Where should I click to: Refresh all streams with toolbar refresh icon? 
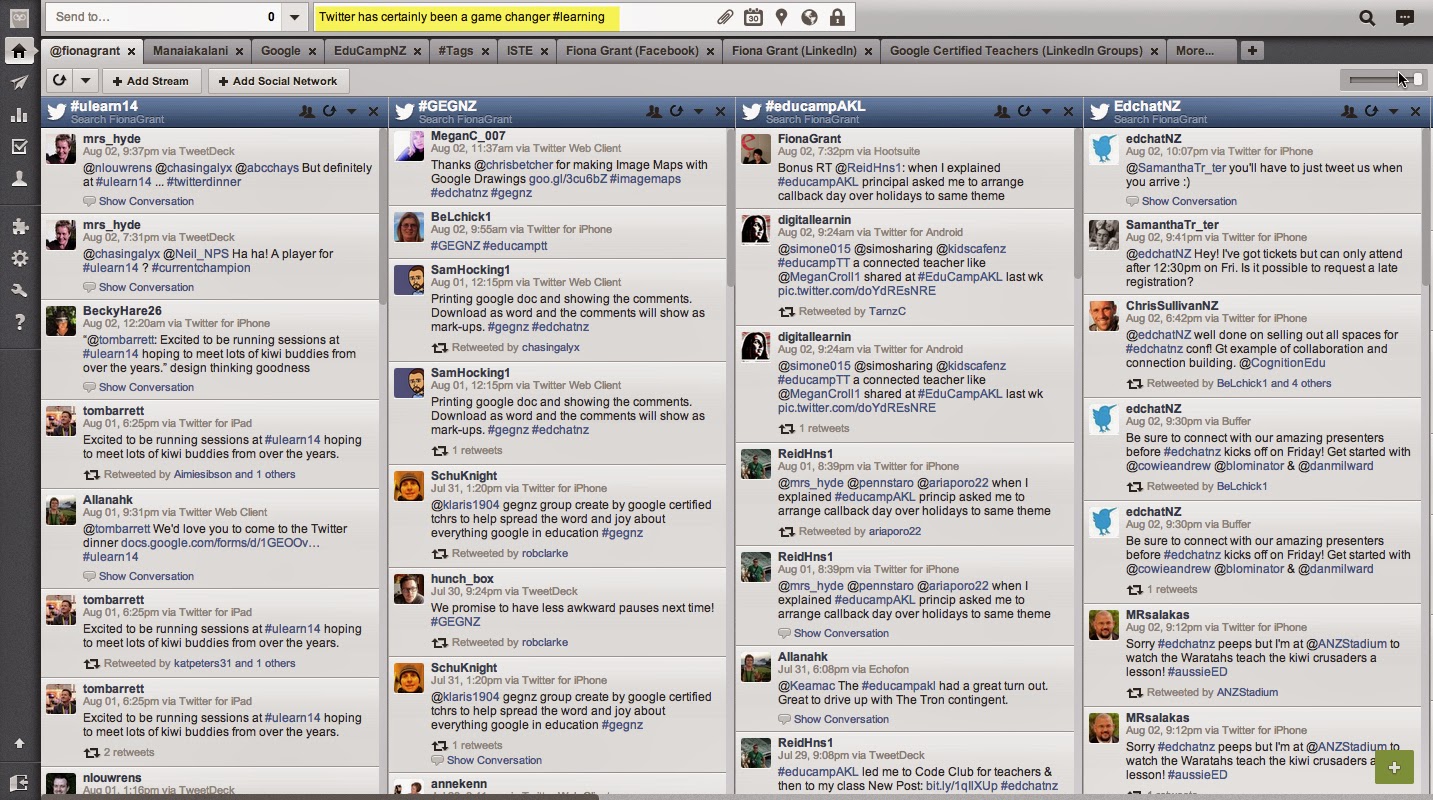[59, 81]
